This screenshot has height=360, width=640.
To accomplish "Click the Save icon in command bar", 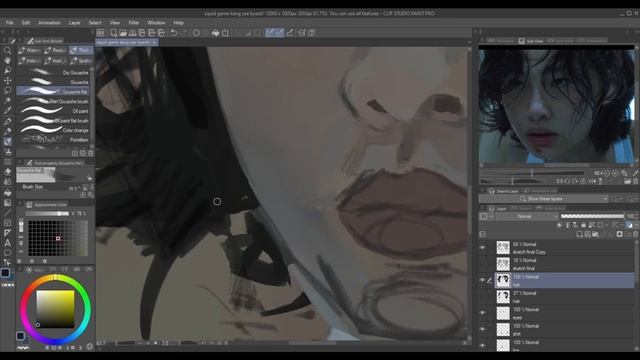I will [x=132, y=33].
